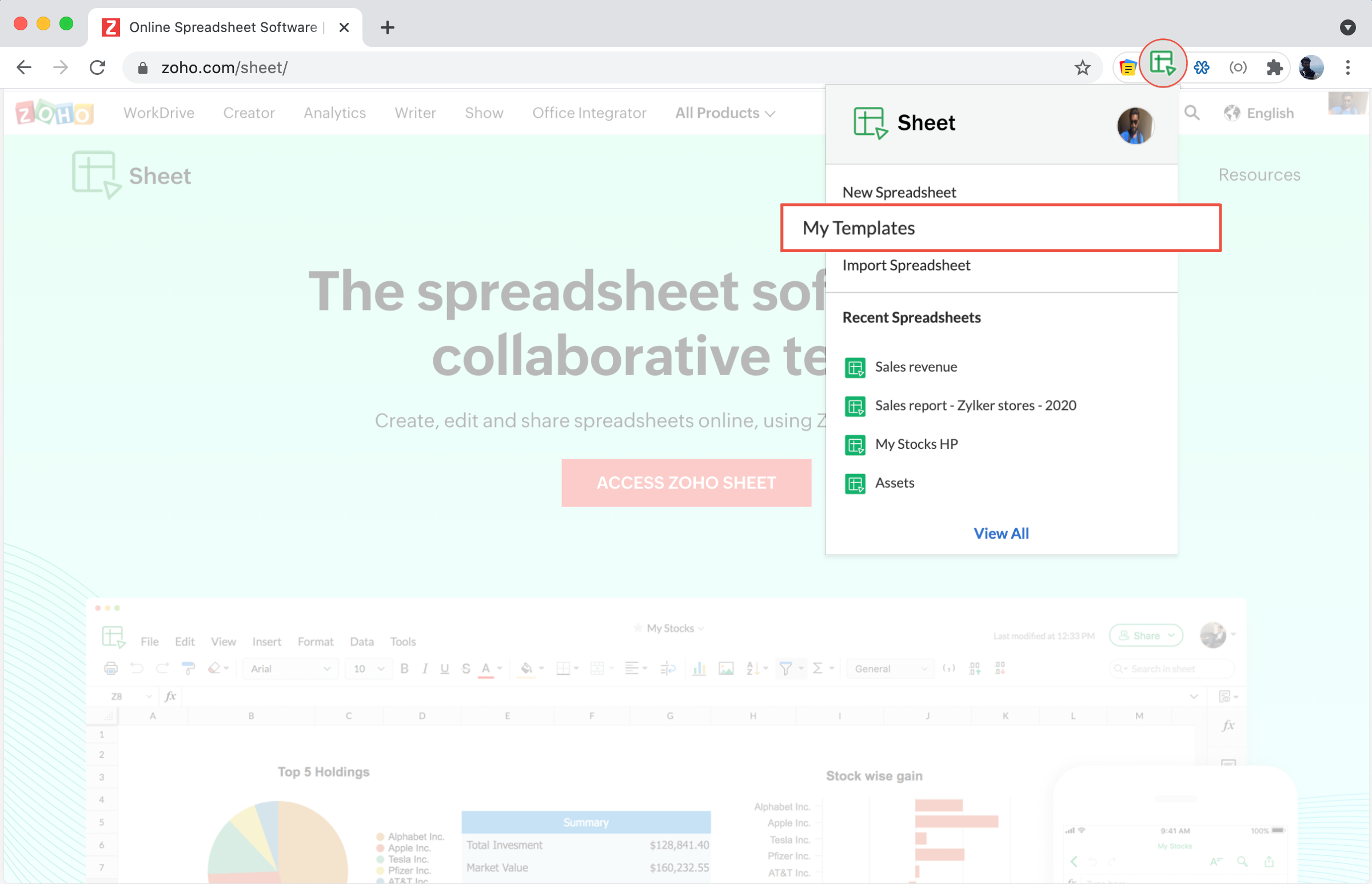Click the View All link
Image resolution: width=1372 pixels, height=884 pixels.
(x=1001, y=533)
